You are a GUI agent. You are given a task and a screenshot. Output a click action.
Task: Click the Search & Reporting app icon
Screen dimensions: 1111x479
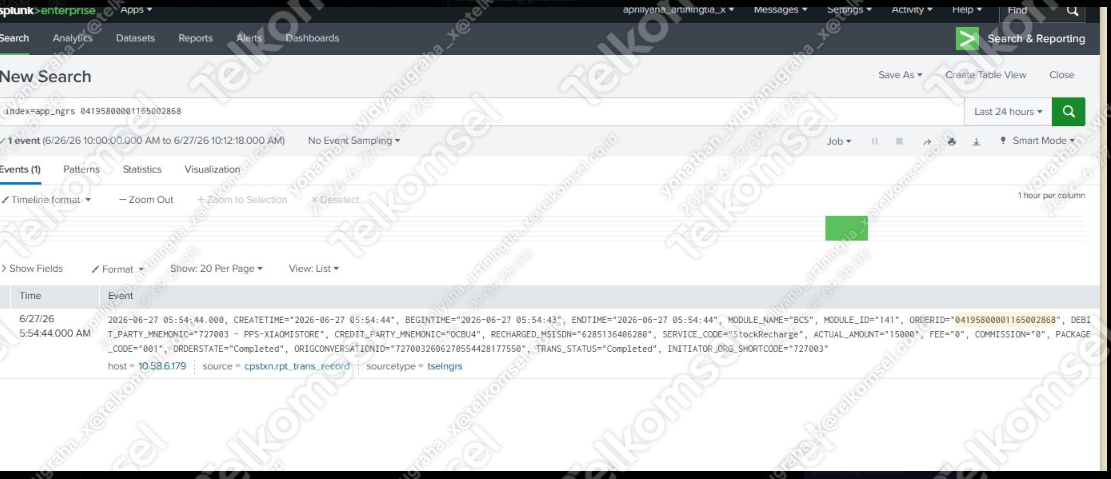(x=967, y=39)
